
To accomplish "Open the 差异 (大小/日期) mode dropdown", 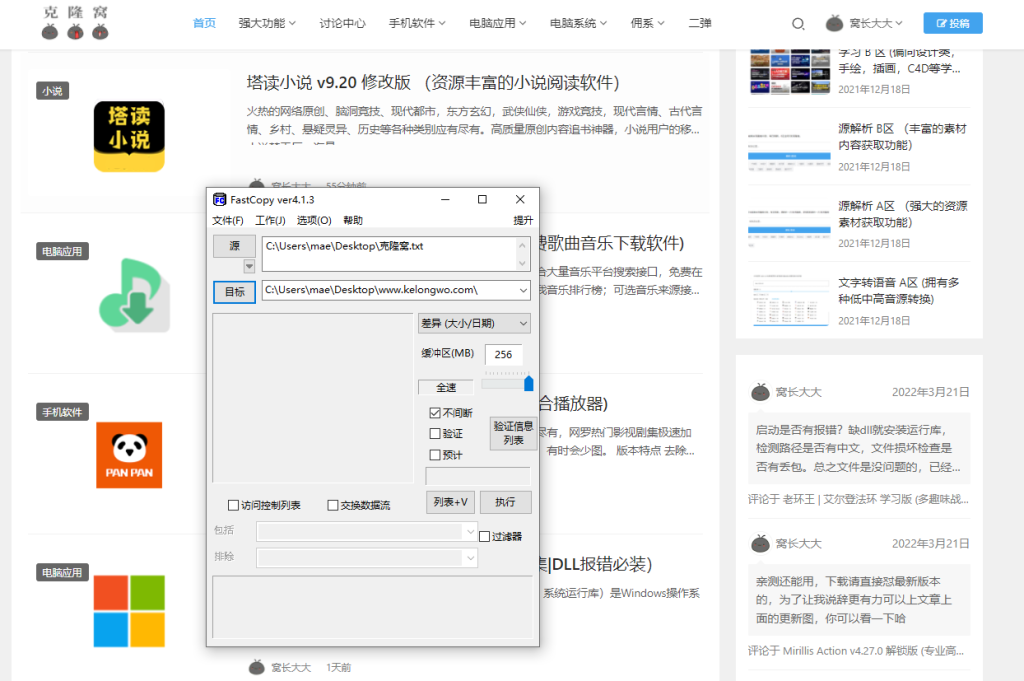I will click(x=474, y=323).
